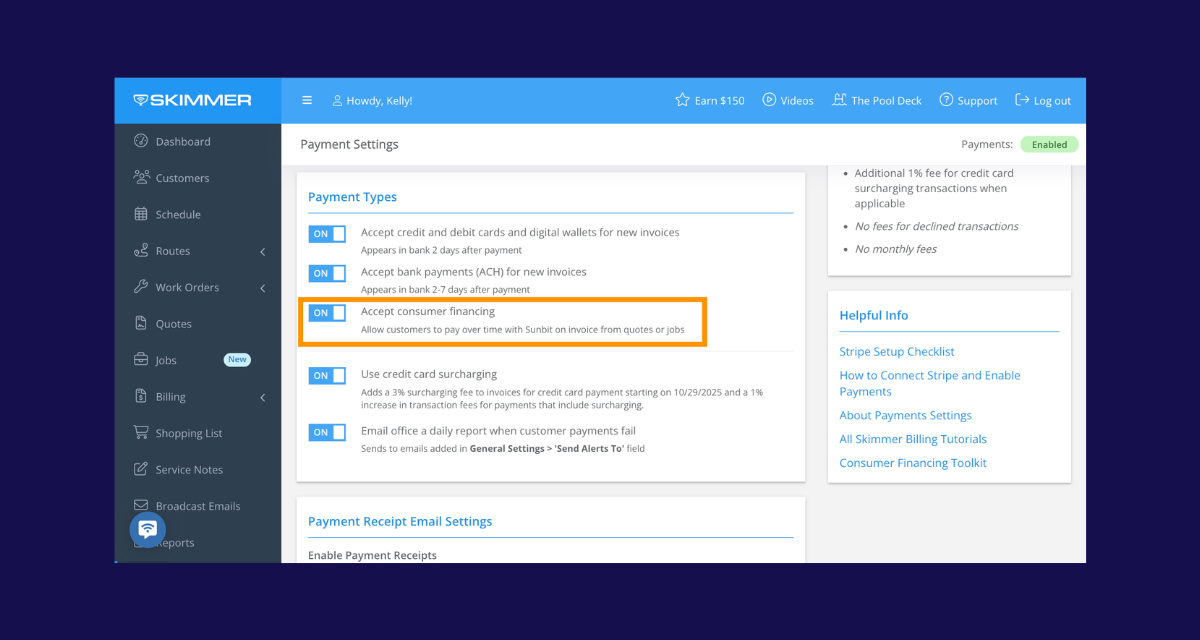This screenshot has height=640, width=1200.
Task: Click the Shopping List cart icon
Action: coord(141,433)
